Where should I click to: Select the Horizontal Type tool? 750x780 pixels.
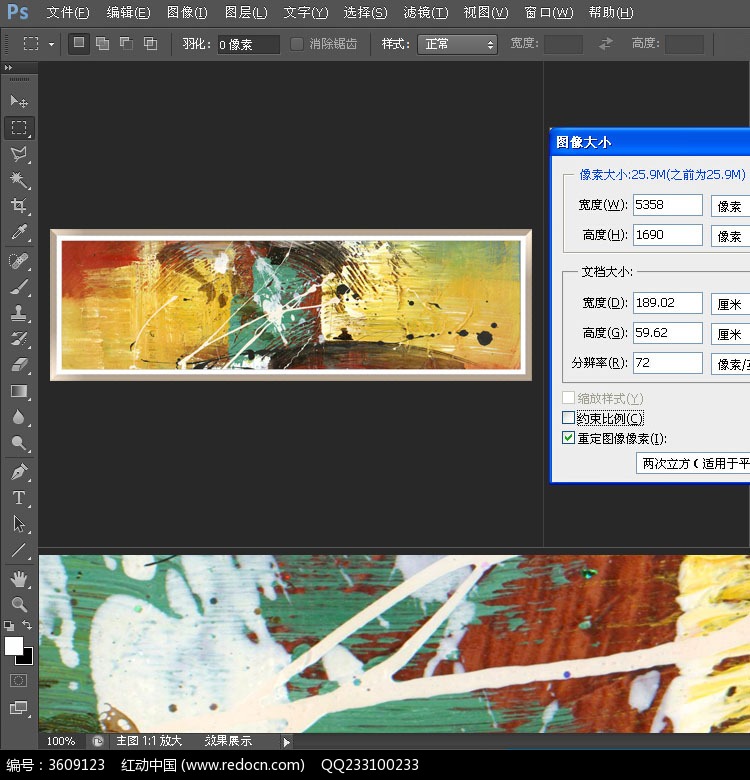click(x=19, y=497)
